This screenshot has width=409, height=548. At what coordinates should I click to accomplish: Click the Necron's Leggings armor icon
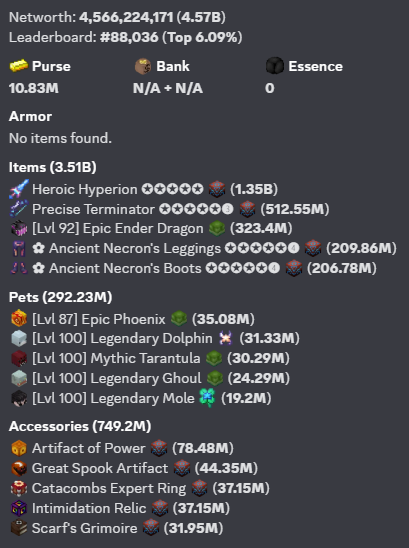[19, 249]
